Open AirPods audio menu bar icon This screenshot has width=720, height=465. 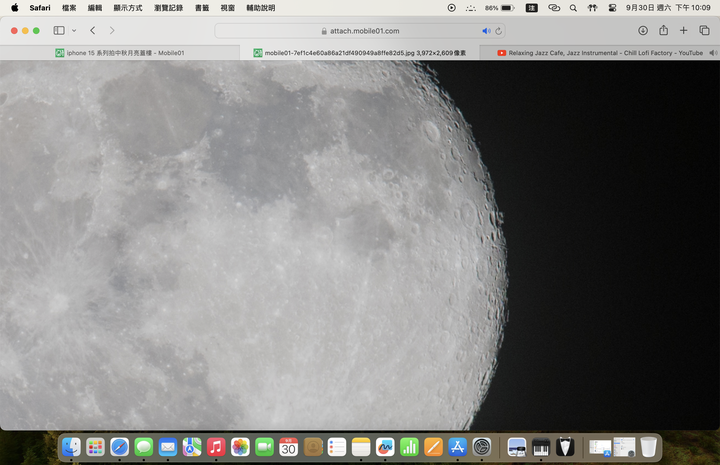point(592,8)
